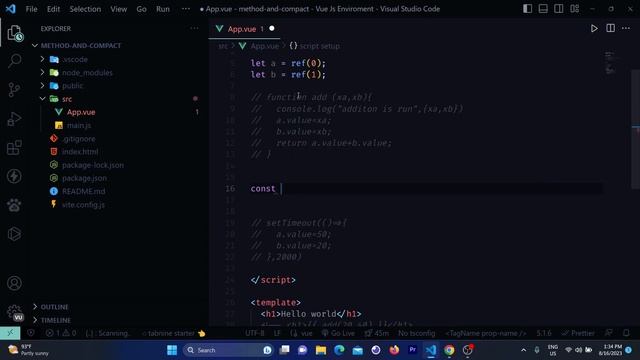Image resolution: width=640 pixels, height=360 pixels.
Task: Place cursor on line 16 after const
Action: pos(281,189)
